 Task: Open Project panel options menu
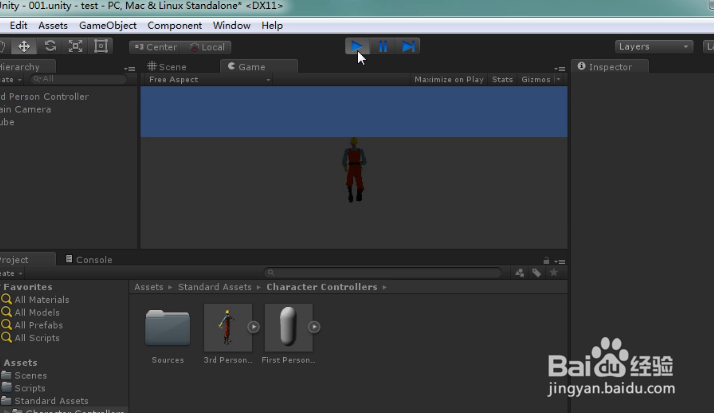[x=560, y=261]
